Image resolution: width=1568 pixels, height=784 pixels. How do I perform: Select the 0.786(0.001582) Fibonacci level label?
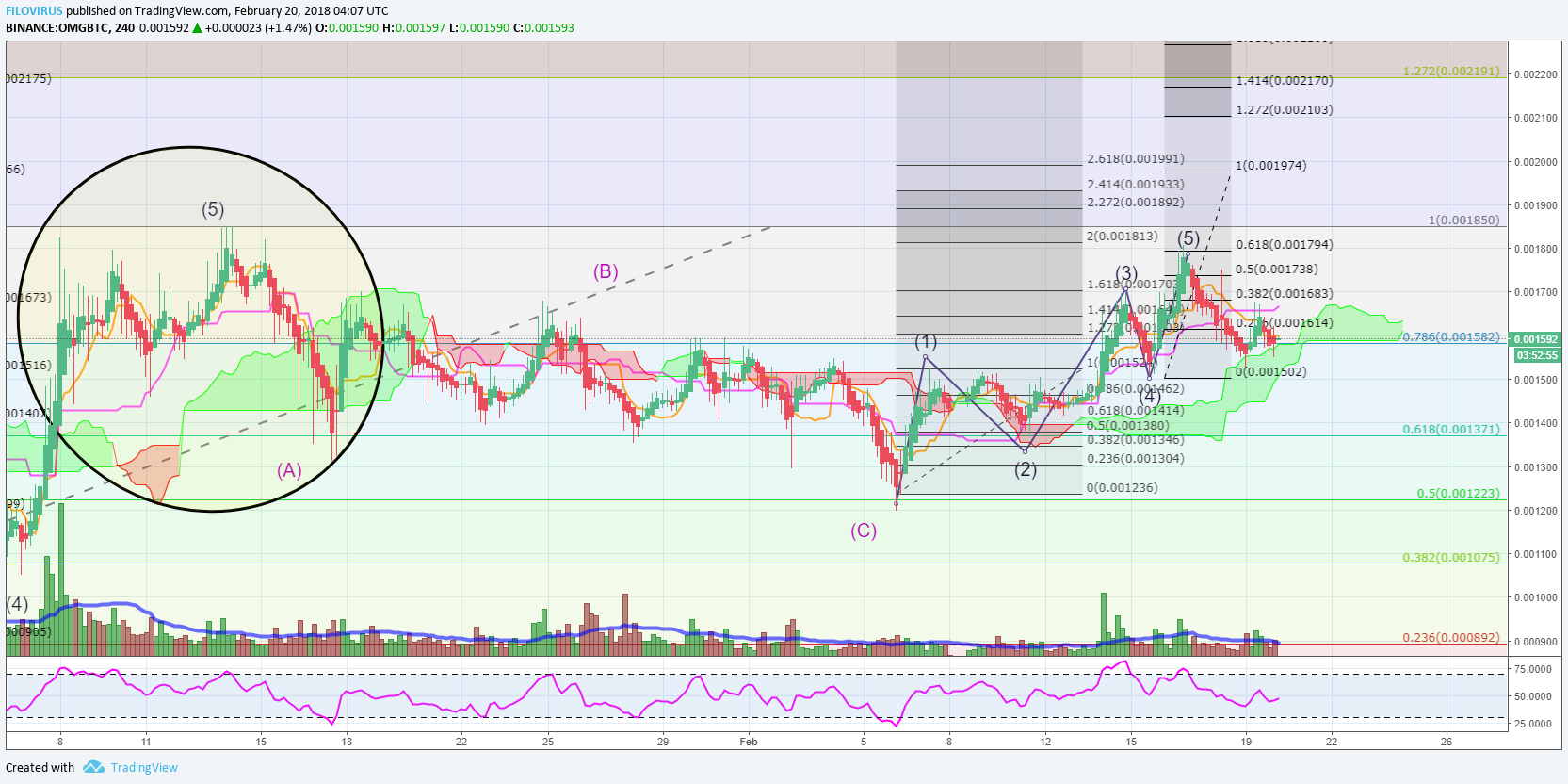pos(1450,336)
